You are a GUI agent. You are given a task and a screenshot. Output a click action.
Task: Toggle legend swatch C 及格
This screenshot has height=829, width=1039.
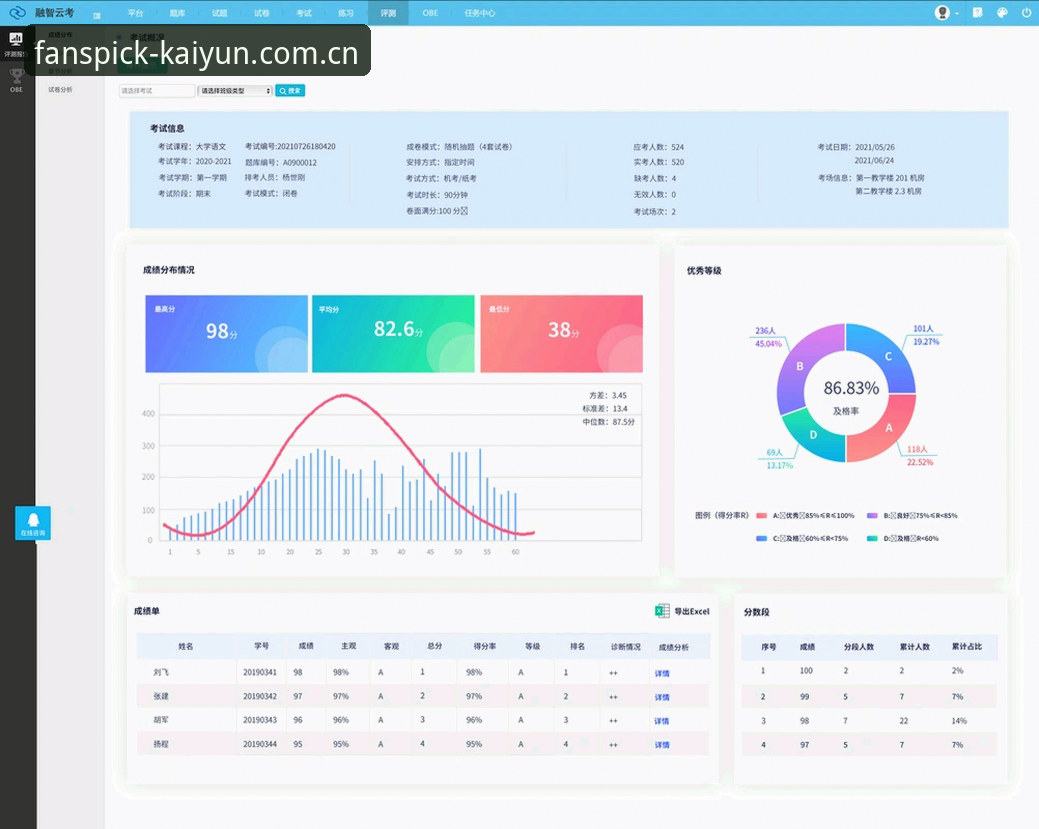click(x=761, y=539)
